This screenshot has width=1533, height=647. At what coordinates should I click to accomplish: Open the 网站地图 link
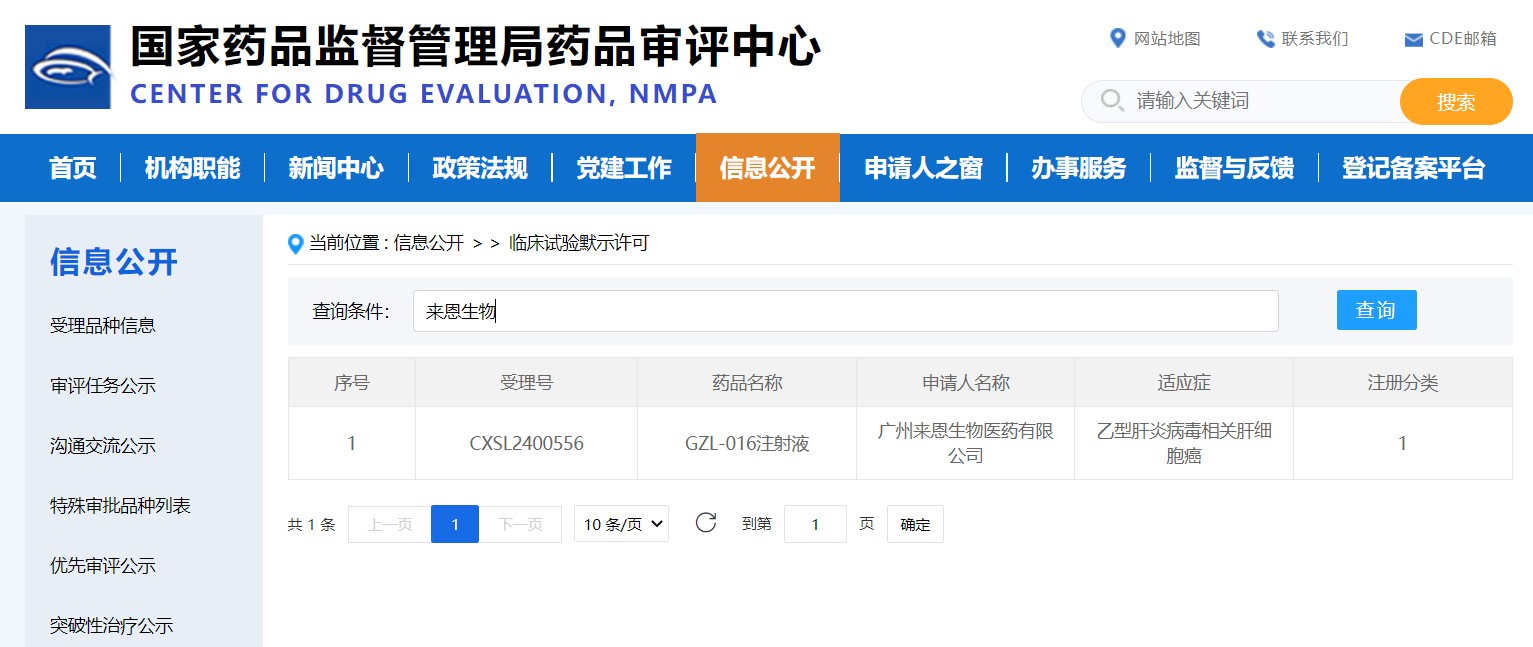(x=1167, y=39)
